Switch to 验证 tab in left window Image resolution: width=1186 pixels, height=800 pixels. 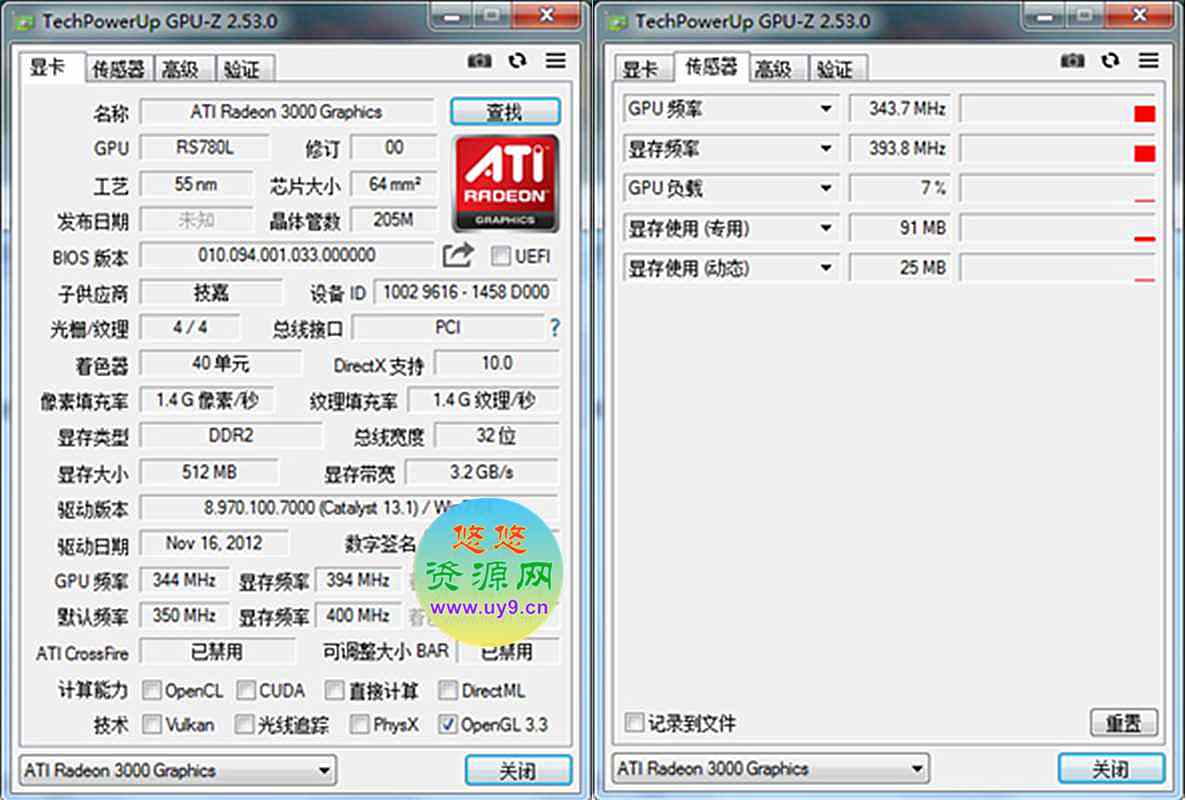coord(244,70)
